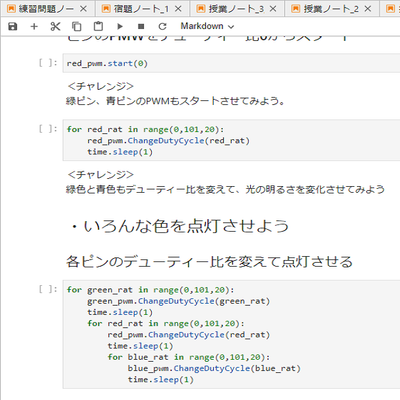
Task: Stop the kernel with square icon
Action: pos(141,26)
